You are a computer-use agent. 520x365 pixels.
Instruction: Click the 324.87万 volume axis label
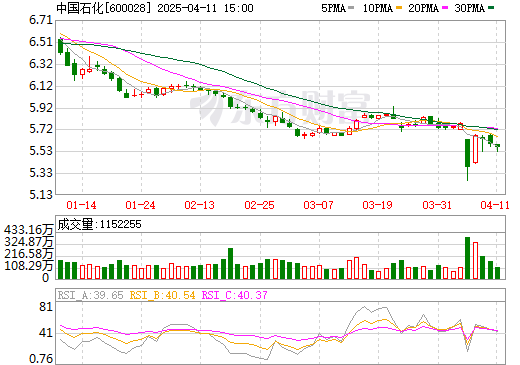[29, 242]
